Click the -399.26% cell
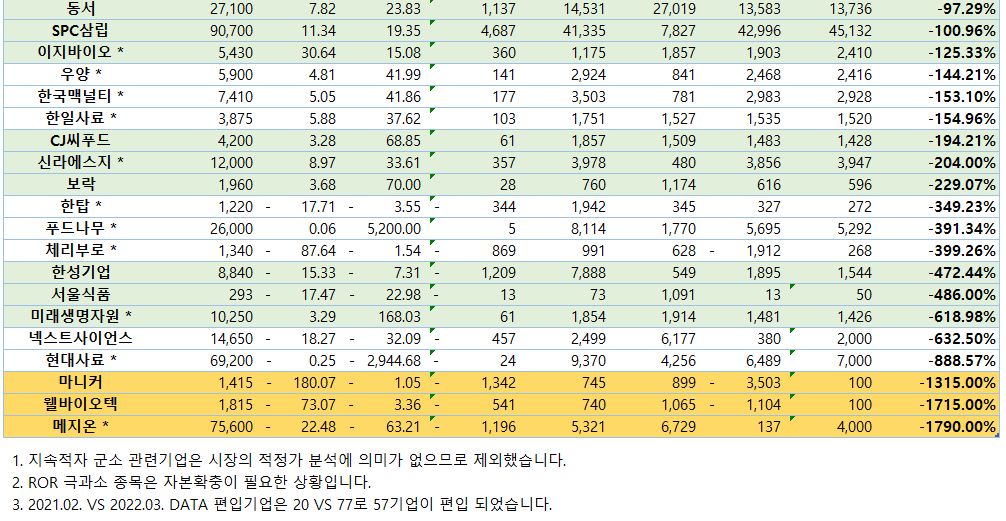This screenshot has height=521, width=1006. click(962, 250)
